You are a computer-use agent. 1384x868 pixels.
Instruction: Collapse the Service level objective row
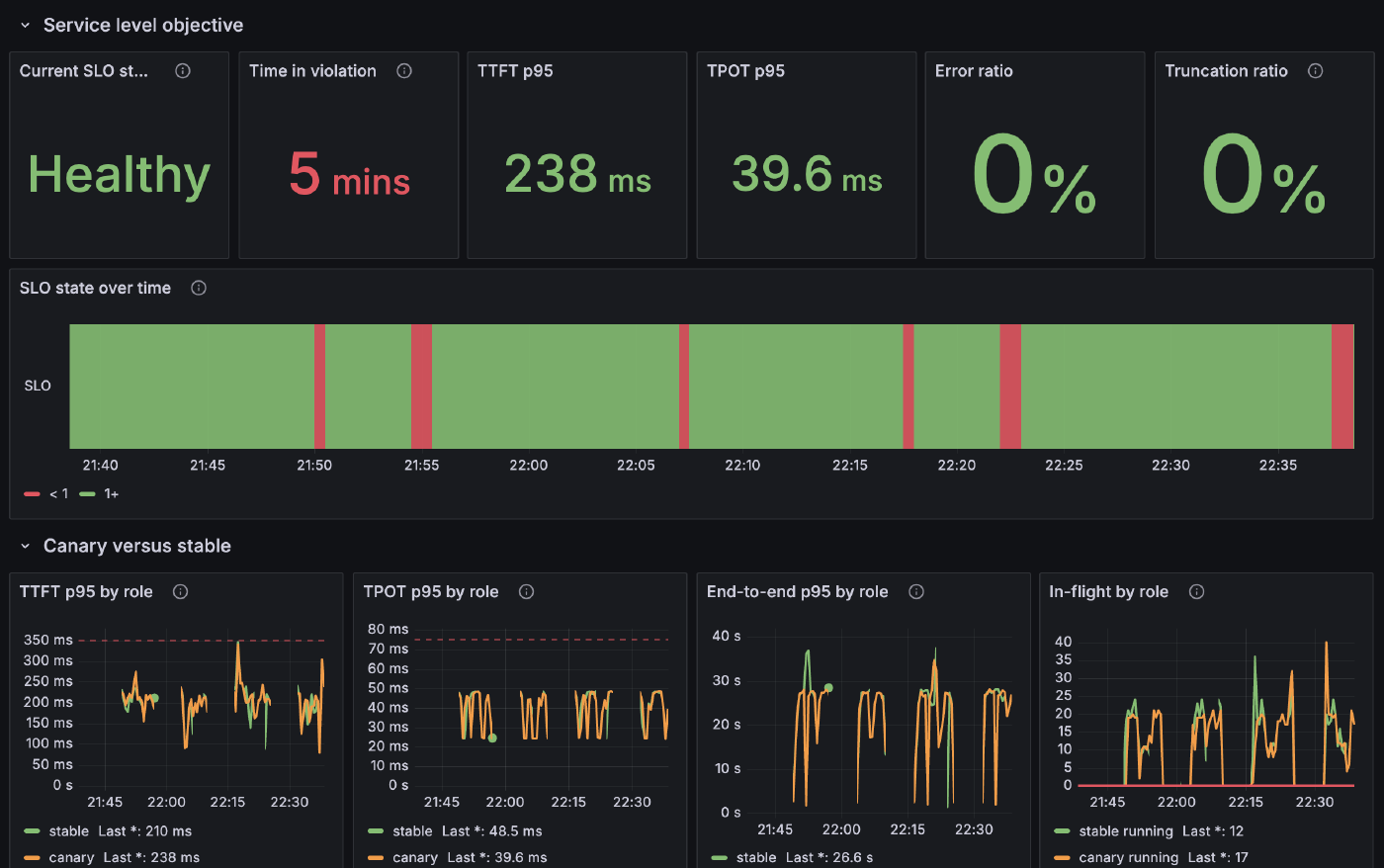click(x=26, y=26)
